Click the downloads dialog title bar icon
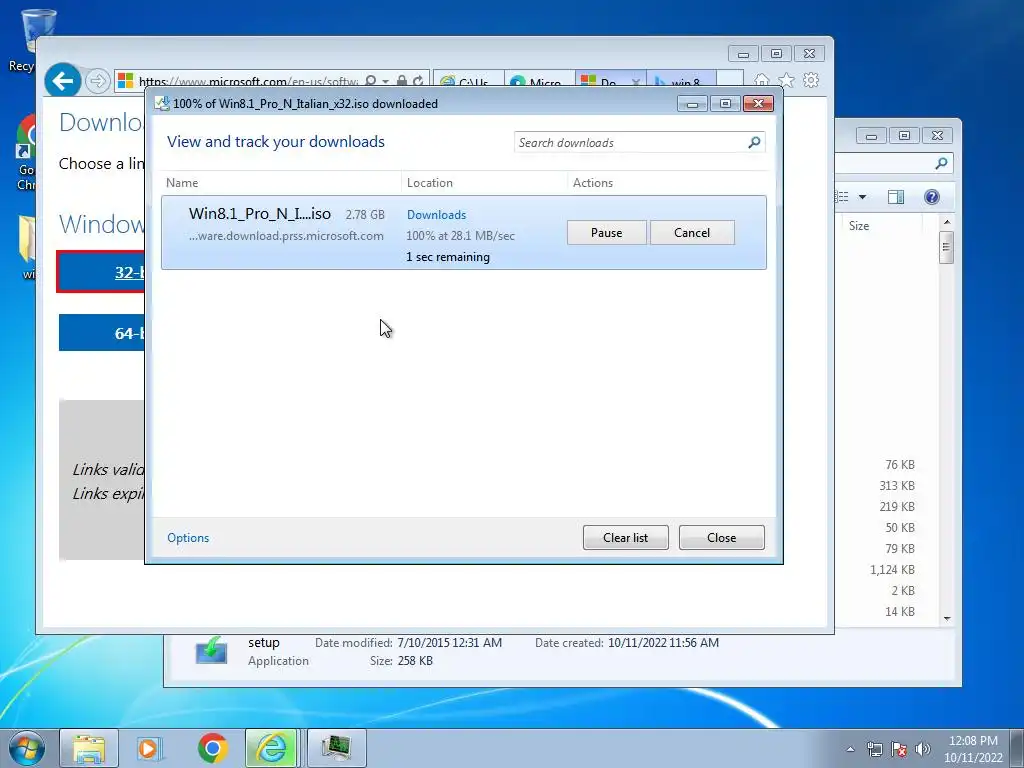The width and height of the screenshot is (1024, 768). [162, 103]
